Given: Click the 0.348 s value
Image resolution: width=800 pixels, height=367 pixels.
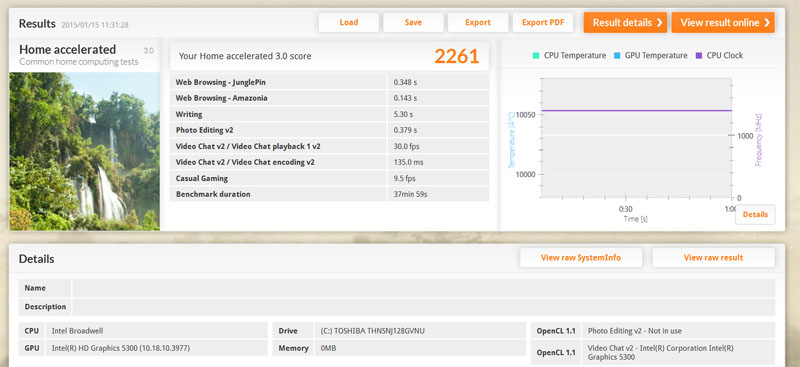Looking at the screenshot, I should point(405,82).
